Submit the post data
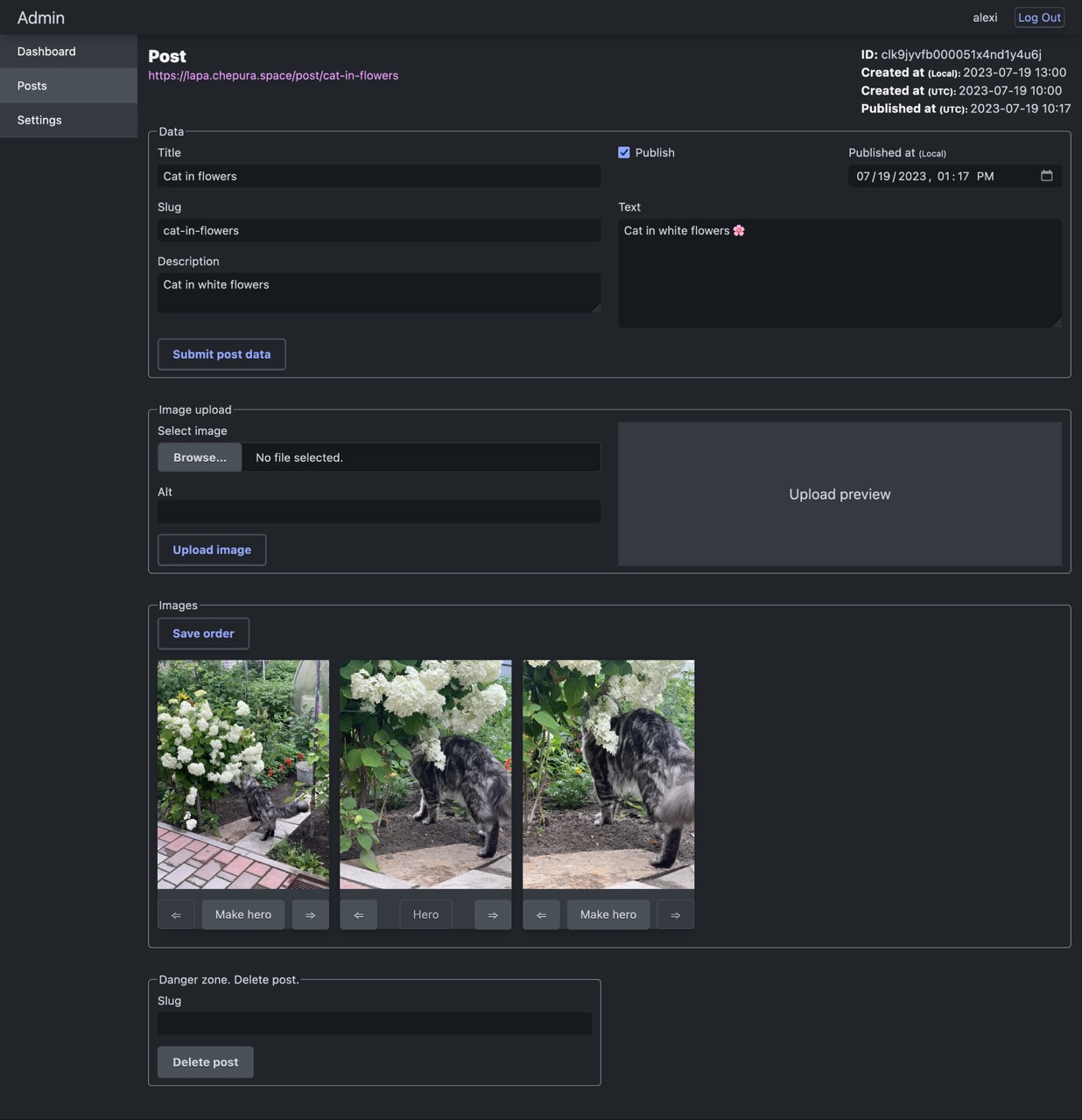Image resolution: width=1082 pixels, height=1120 pixels. tap(221, 353)
